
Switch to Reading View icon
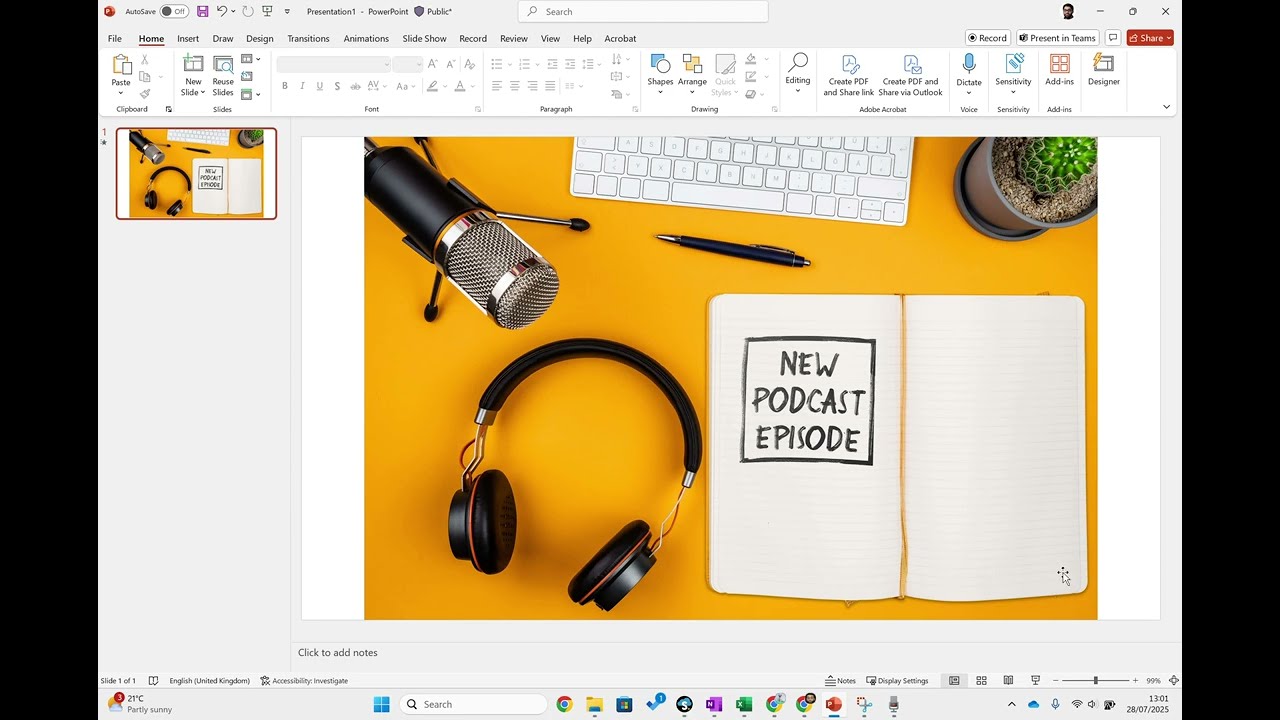(1008, 681)
